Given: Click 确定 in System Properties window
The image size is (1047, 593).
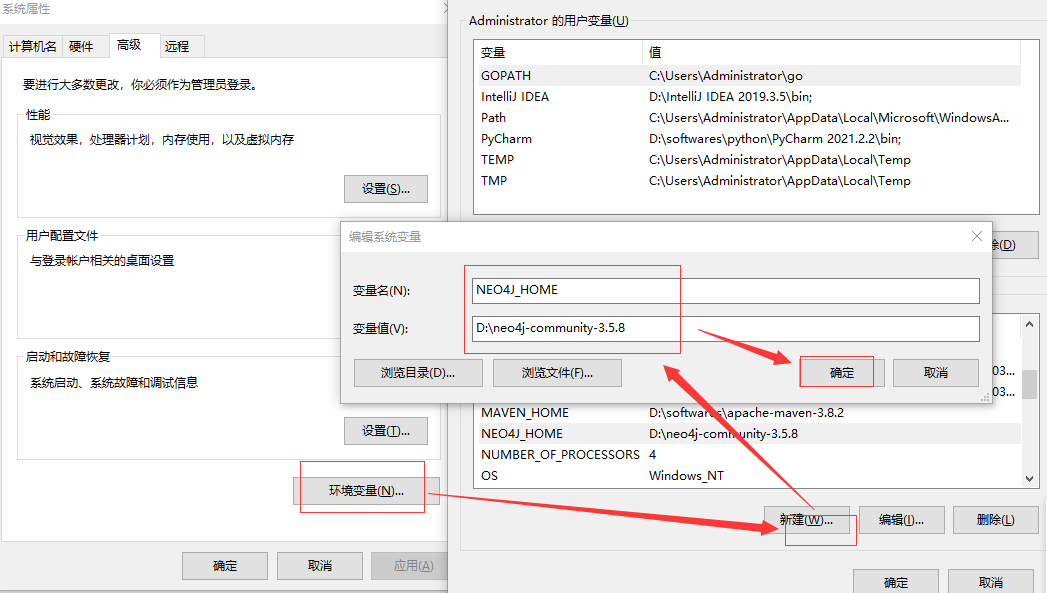Looking at the screenshot, I should coord(224,565).
